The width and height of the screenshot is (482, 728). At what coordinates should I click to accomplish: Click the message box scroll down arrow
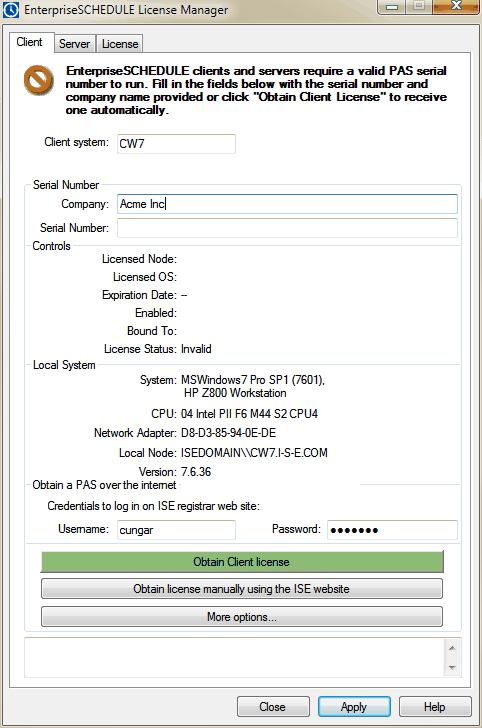[452, 668]
